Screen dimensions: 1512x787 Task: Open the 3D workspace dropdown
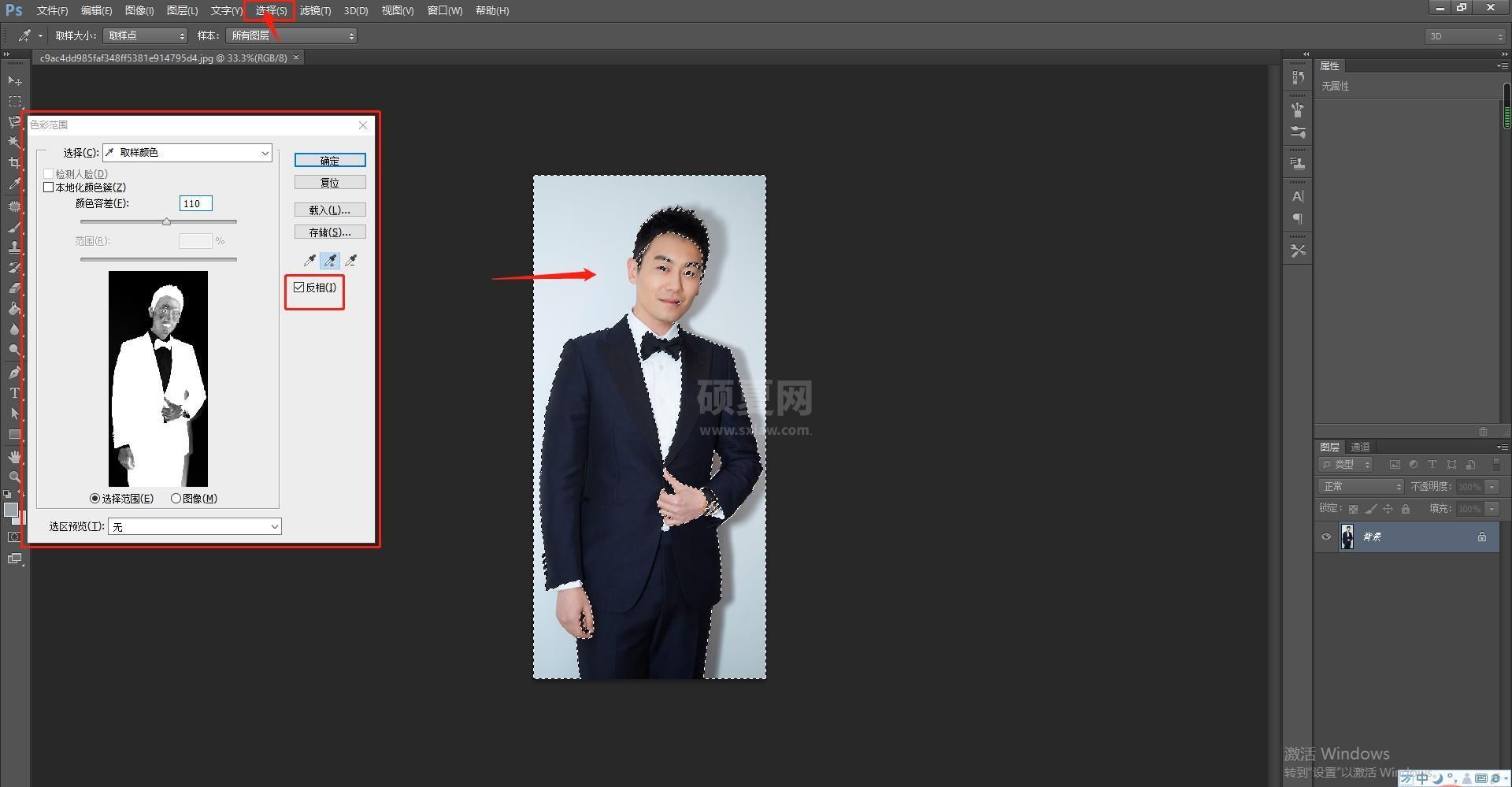[1466, 36]
